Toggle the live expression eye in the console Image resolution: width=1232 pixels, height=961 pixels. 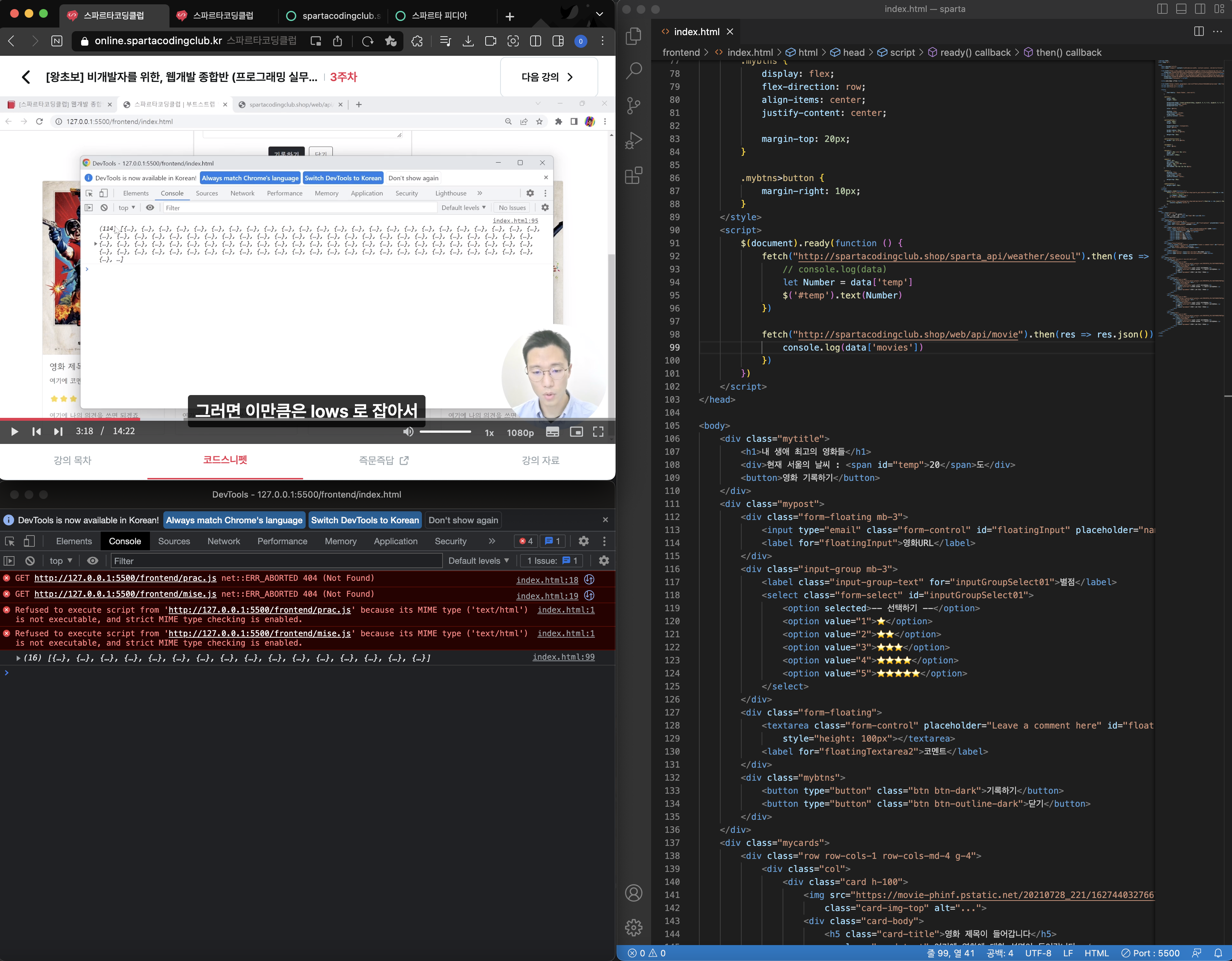[92, 561]
